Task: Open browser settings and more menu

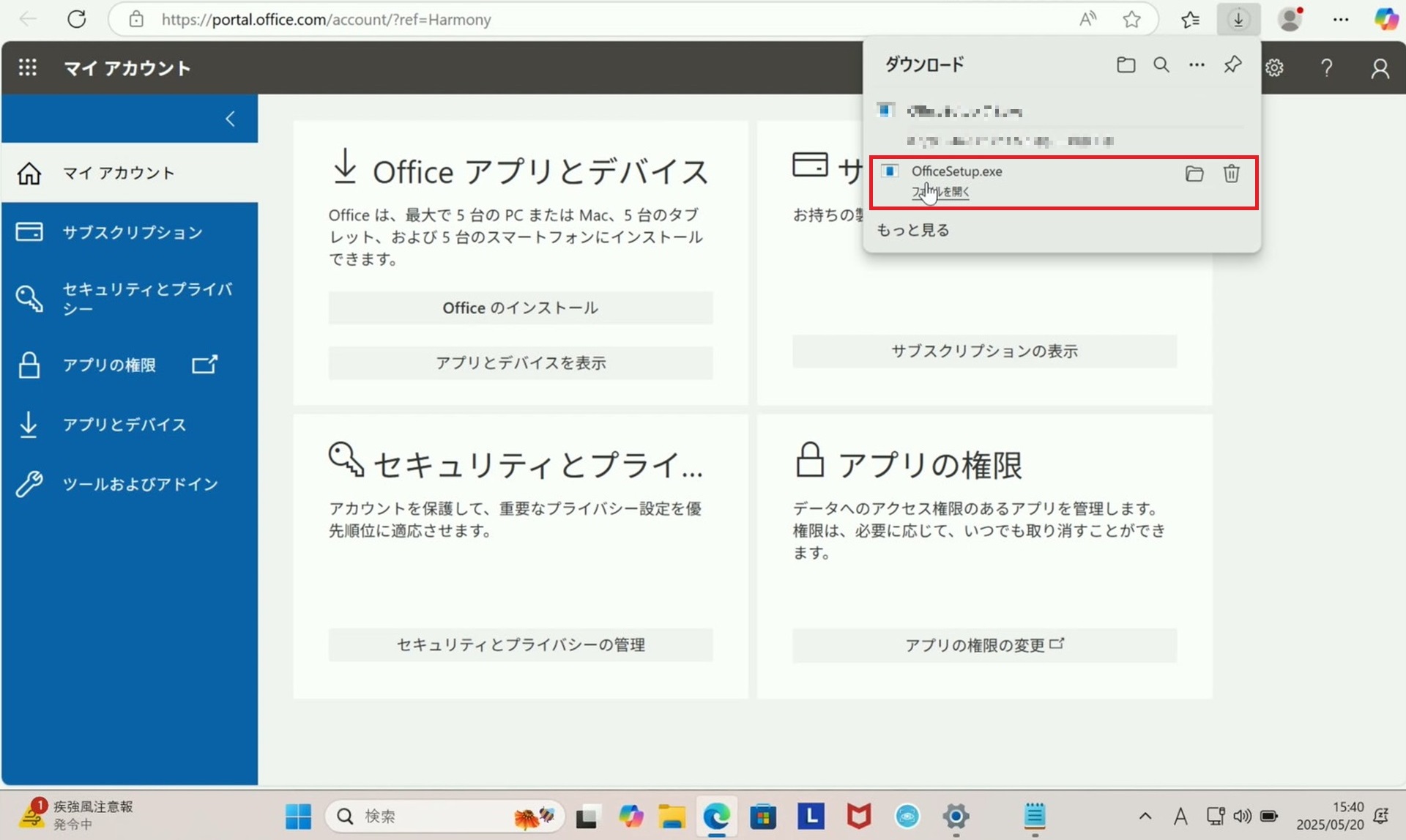Action: tap(1340, 19)
